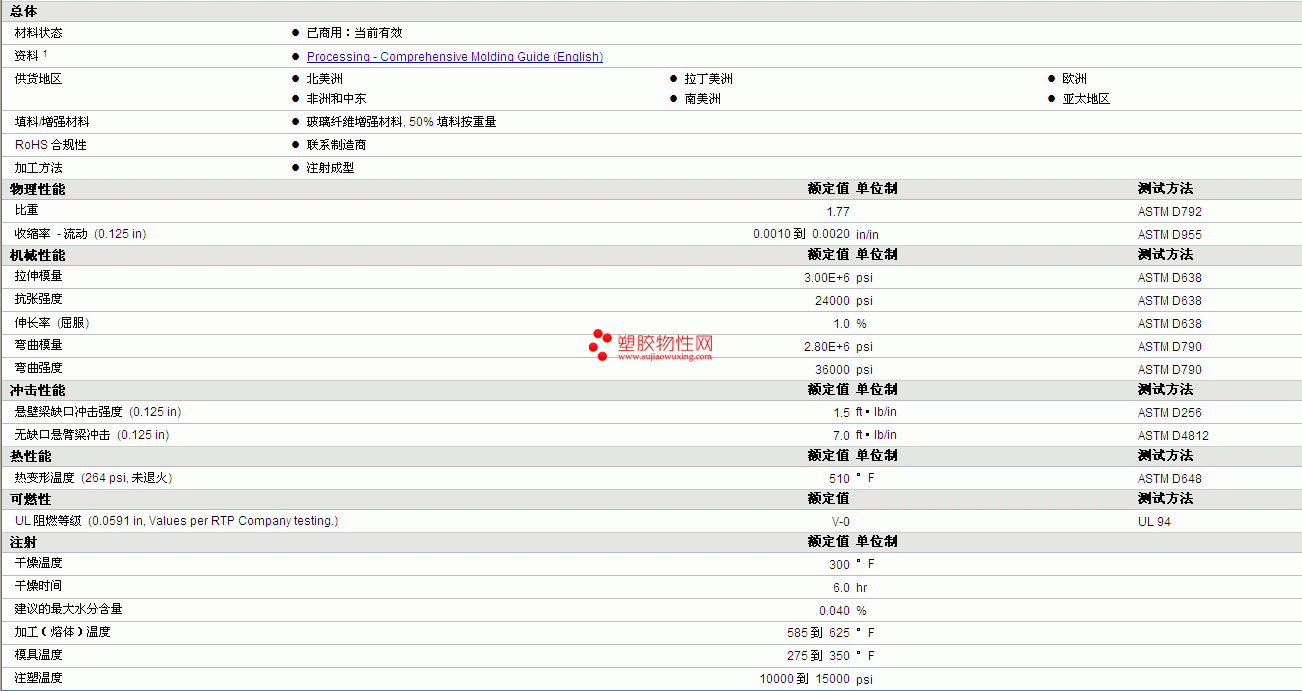Select the UL 阻燃等级 row label

(x=177, y=521)
